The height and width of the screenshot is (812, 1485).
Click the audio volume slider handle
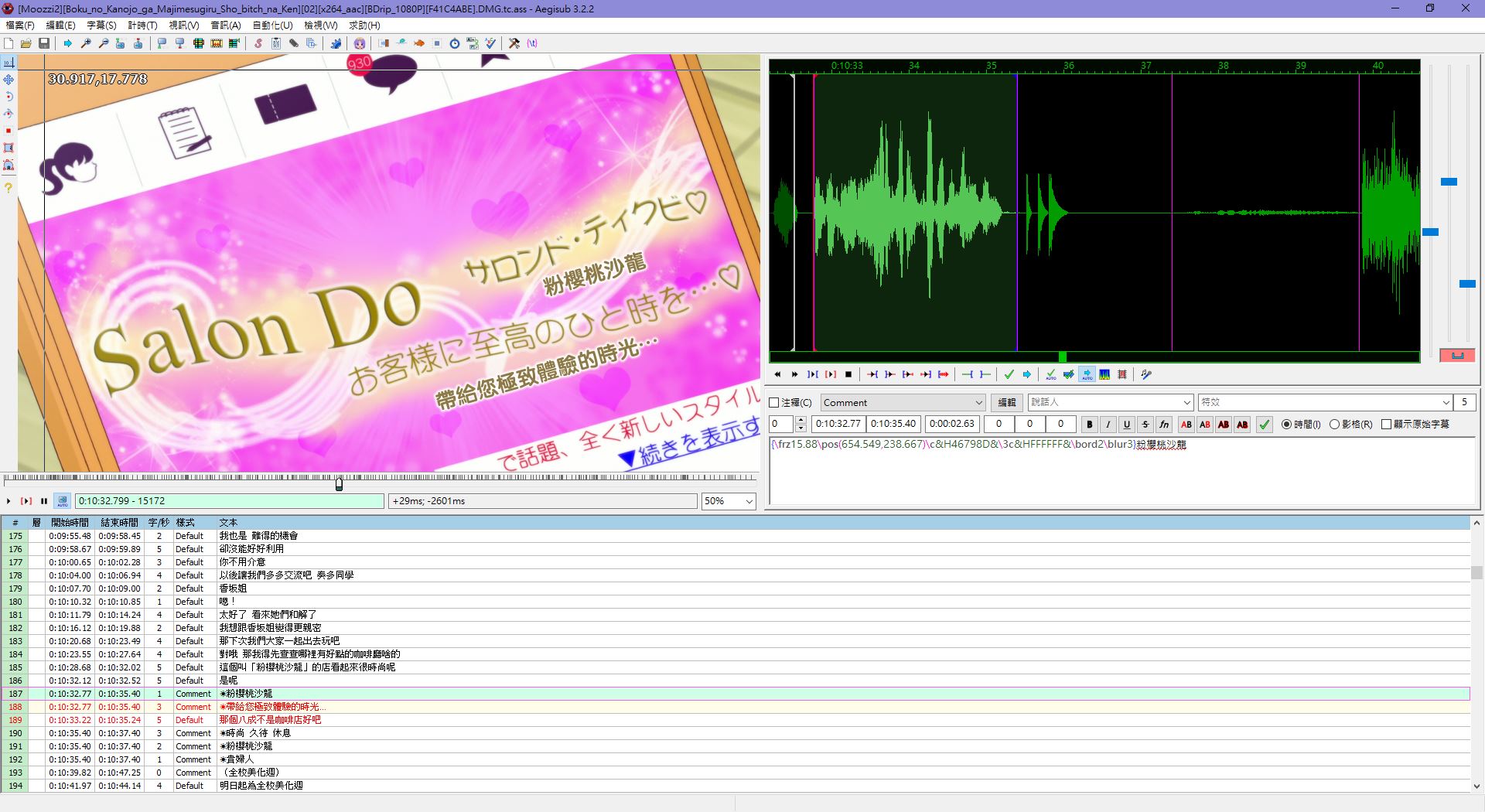[x=1467, y=285]
